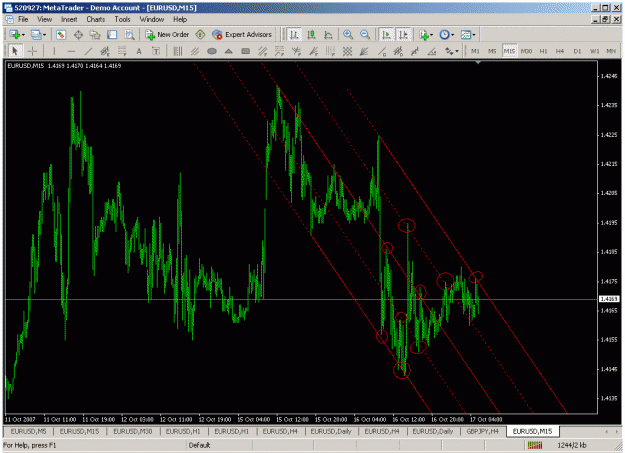Switch to the H4 timeframe

pyautogui.click(x=560, y=51)
